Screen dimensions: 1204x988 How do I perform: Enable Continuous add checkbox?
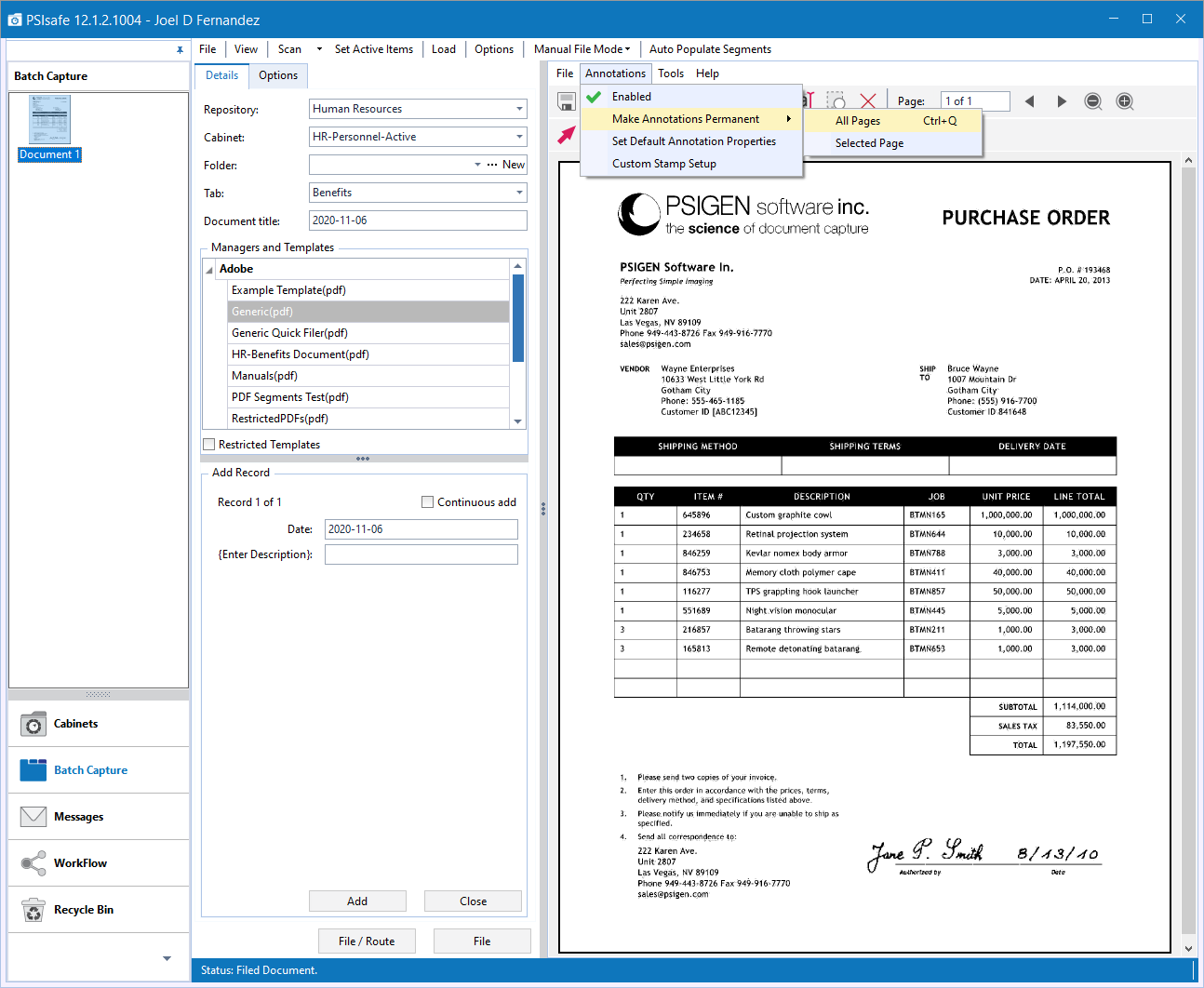(x=428, y=502)
